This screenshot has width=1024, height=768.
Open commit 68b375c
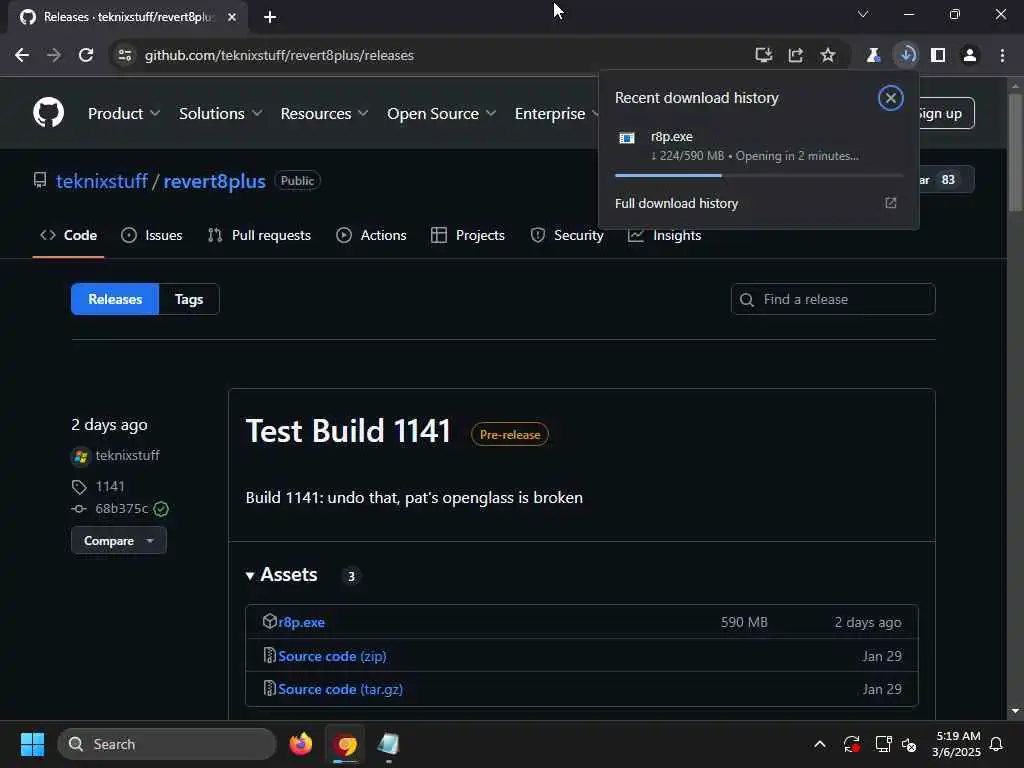click(x=121, y=509)
